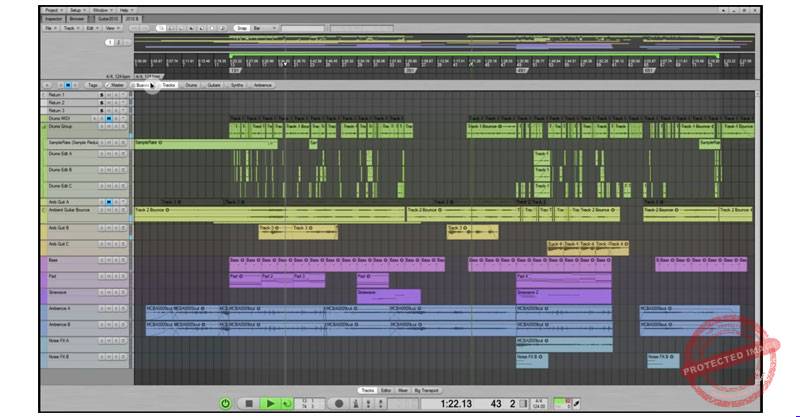
Task: Stop playback using the square Stop button
Action: 249,404
